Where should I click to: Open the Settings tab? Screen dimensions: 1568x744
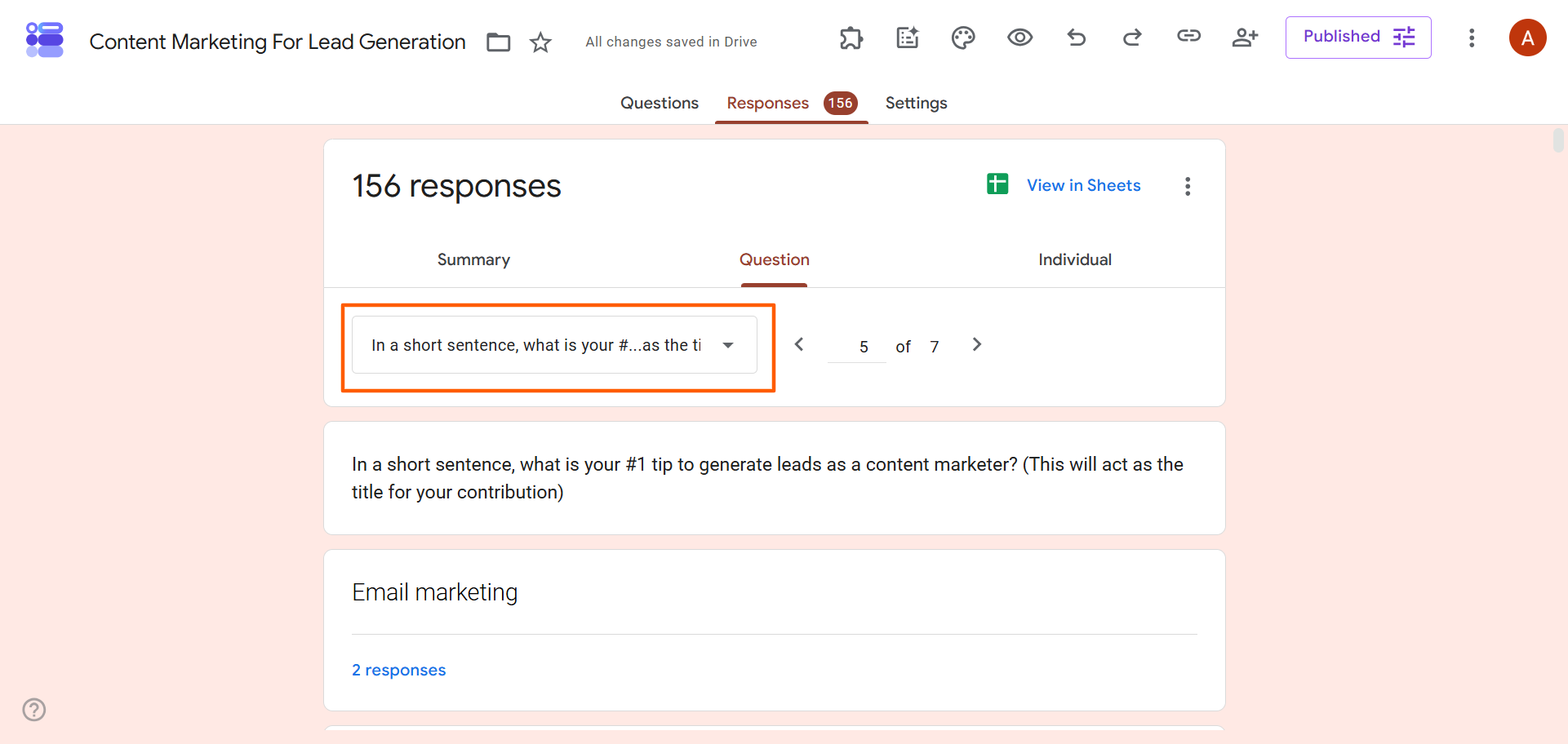click(916, 103)
